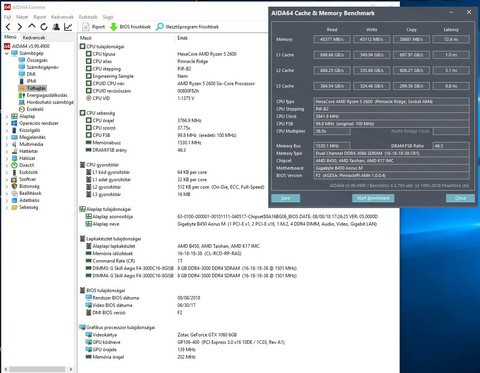The image size is (480, 373).
Task: Expand the Operációs rendszer node
Action: click(x=7, y=123)
